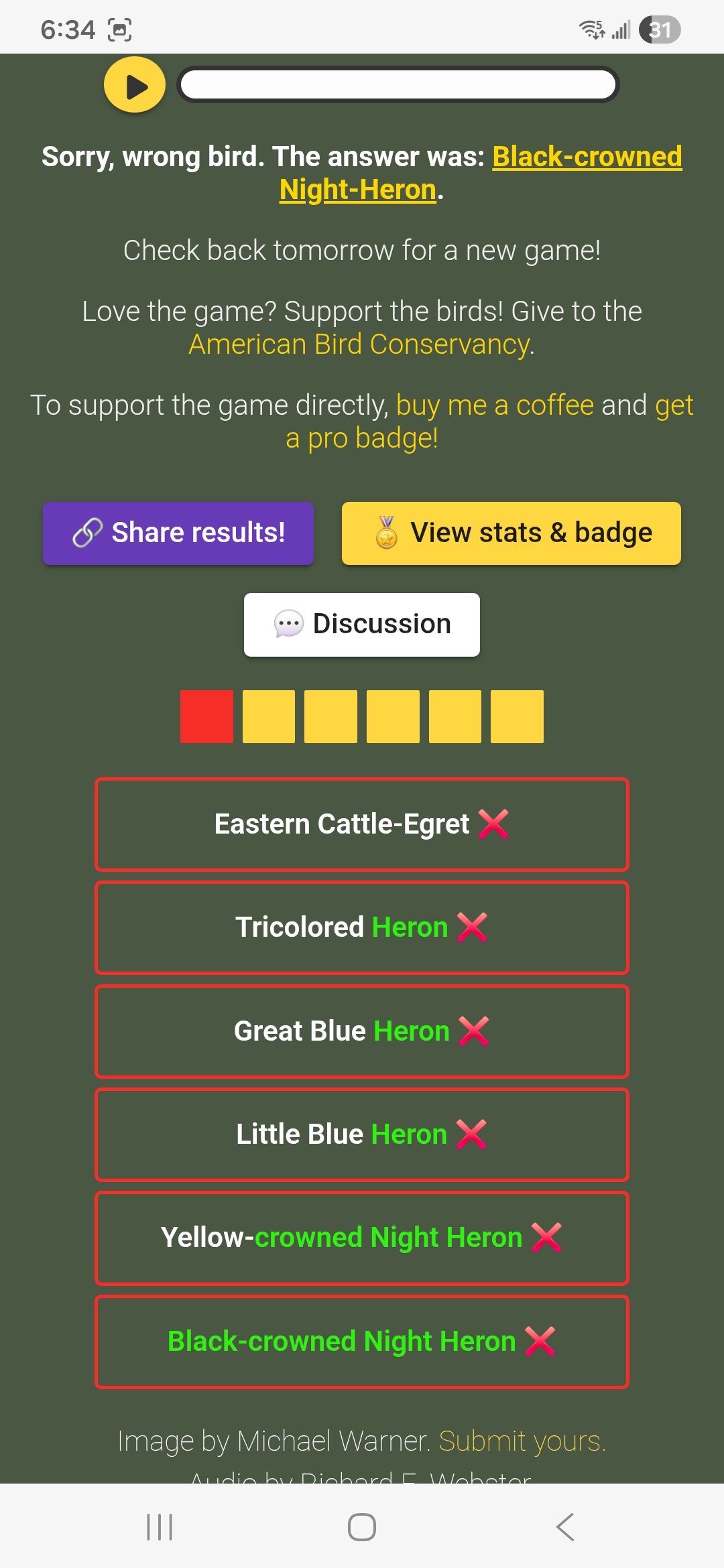The height and width of the screenshot is (1568, 724).
Task: Click the Submit yours link
Action: coord(522,1441)
